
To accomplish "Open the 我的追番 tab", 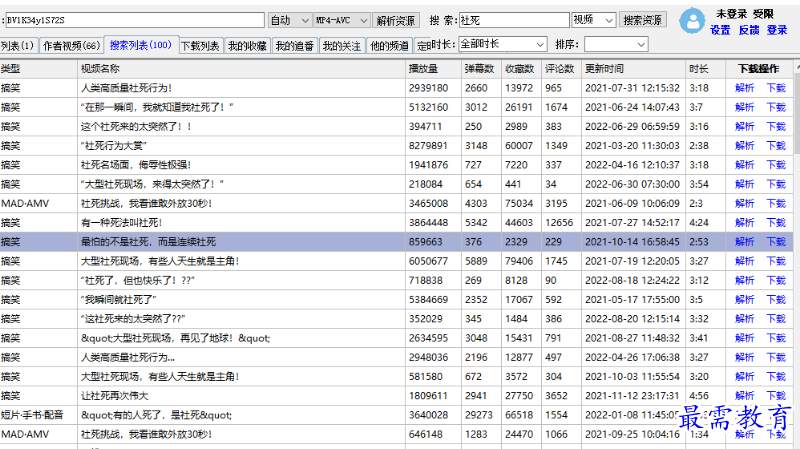I will tap(294, 46).
